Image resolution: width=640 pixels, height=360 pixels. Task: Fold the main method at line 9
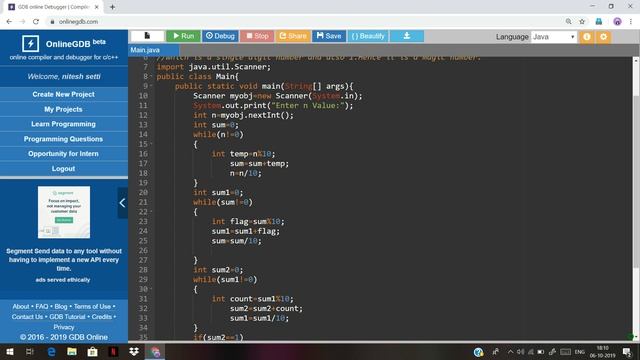tap(151, 86)
